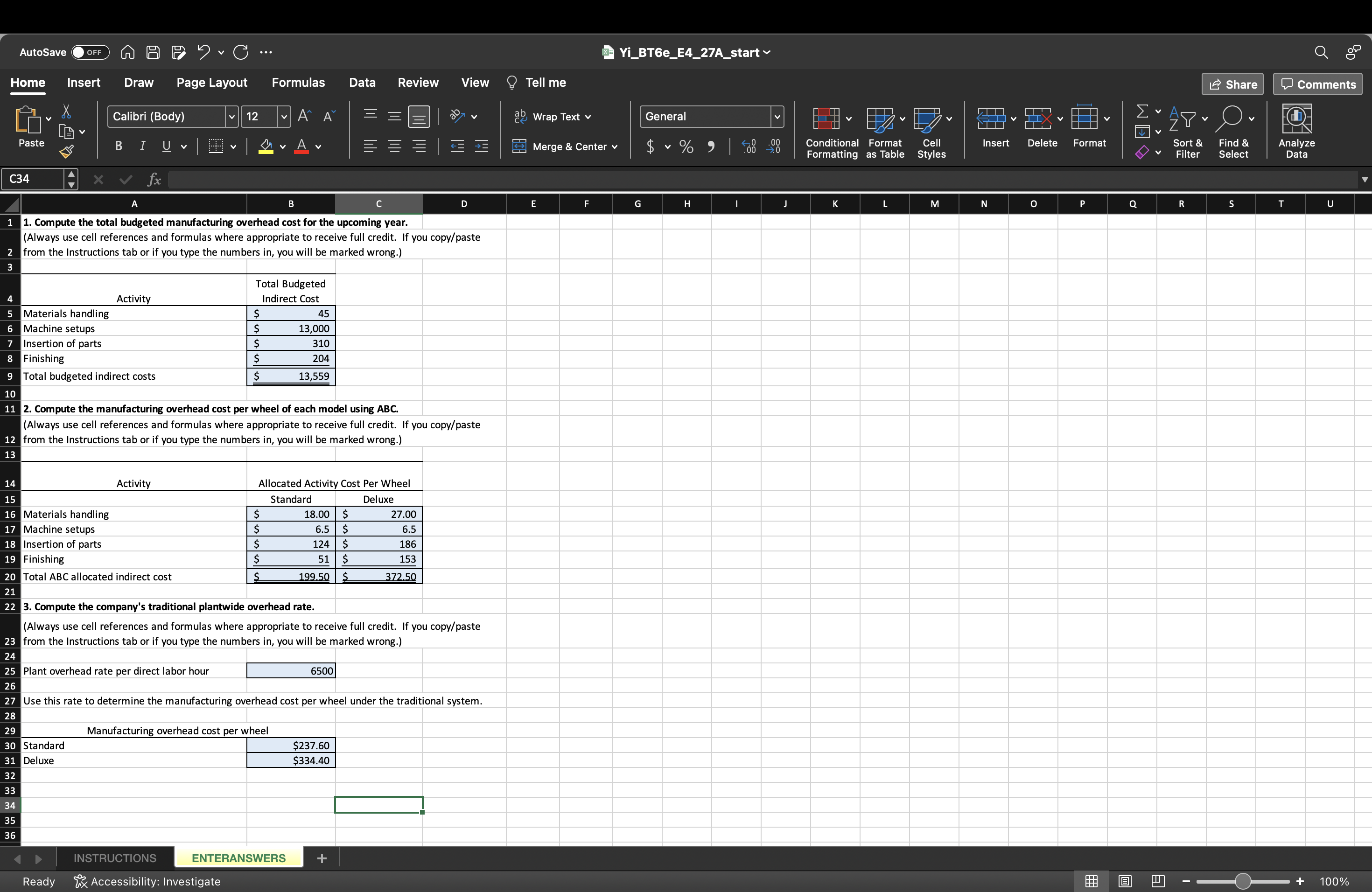1372x892 pixels.
Task: Click the Share button
Action: [1232, 84]
